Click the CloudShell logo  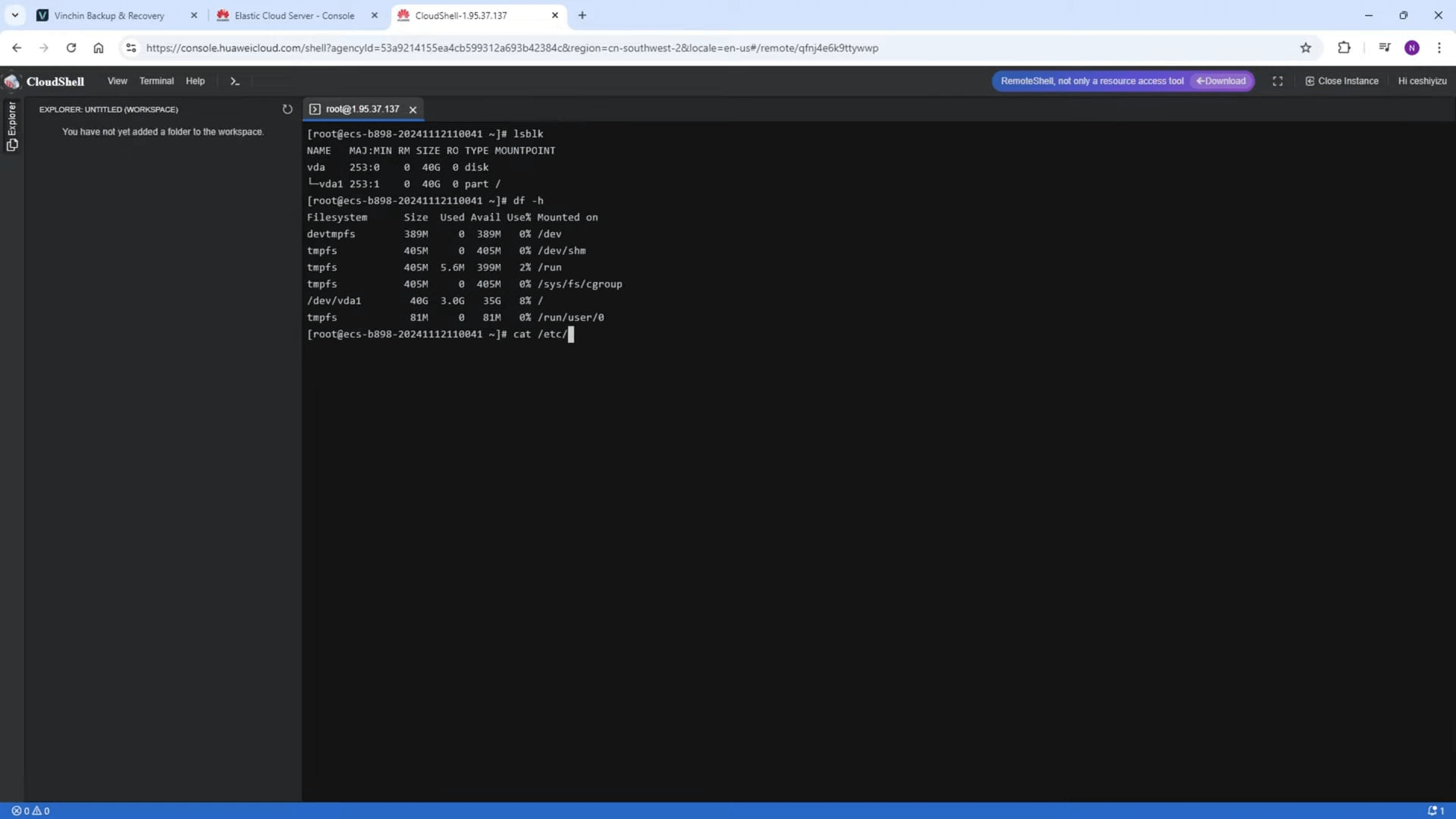44,81
